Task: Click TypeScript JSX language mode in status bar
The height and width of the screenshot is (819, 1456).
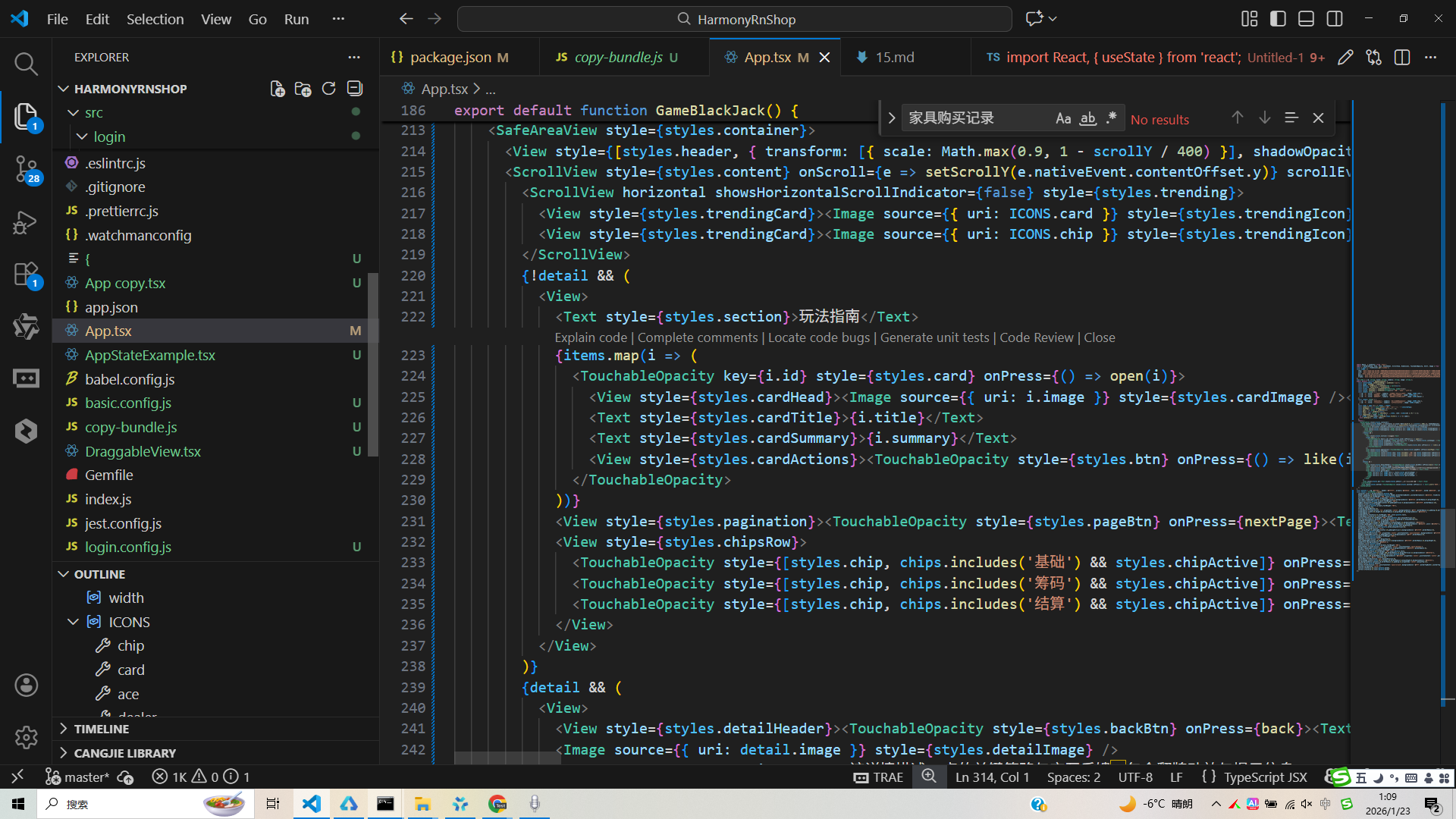Action: pyautogui.click(x=1265, y=777)
